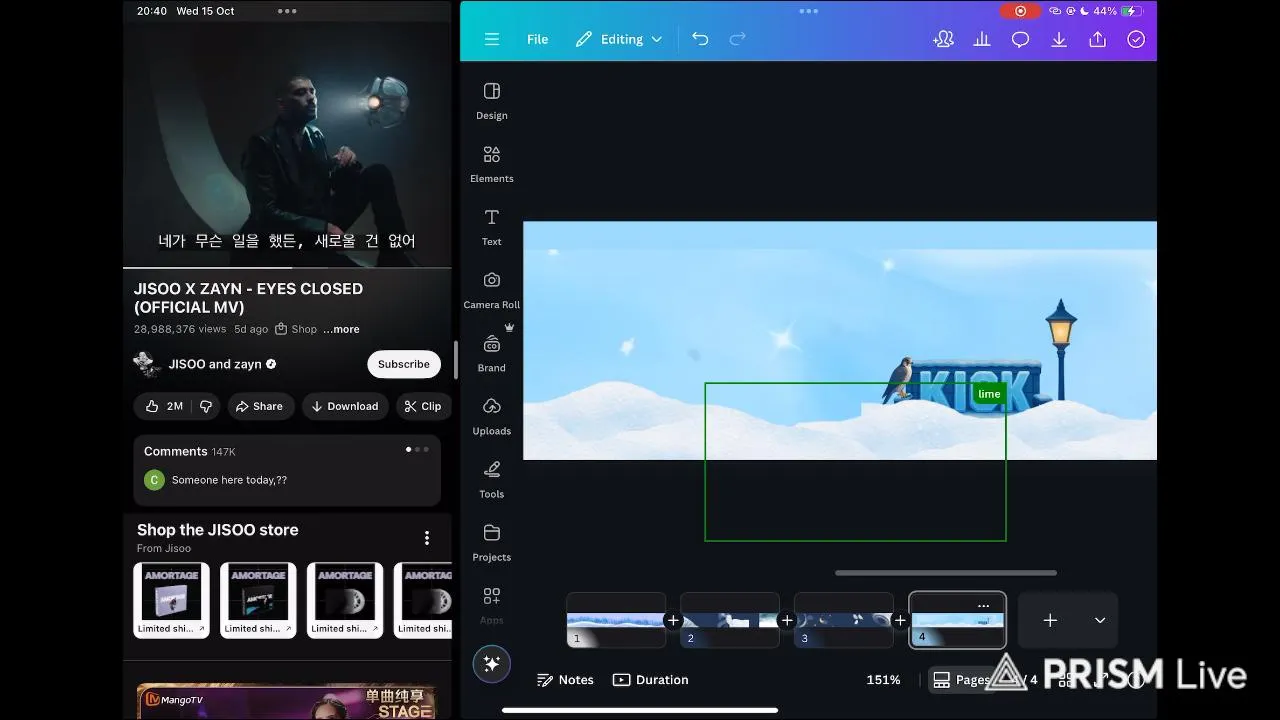Download the YouTube video

click(344, 406)
